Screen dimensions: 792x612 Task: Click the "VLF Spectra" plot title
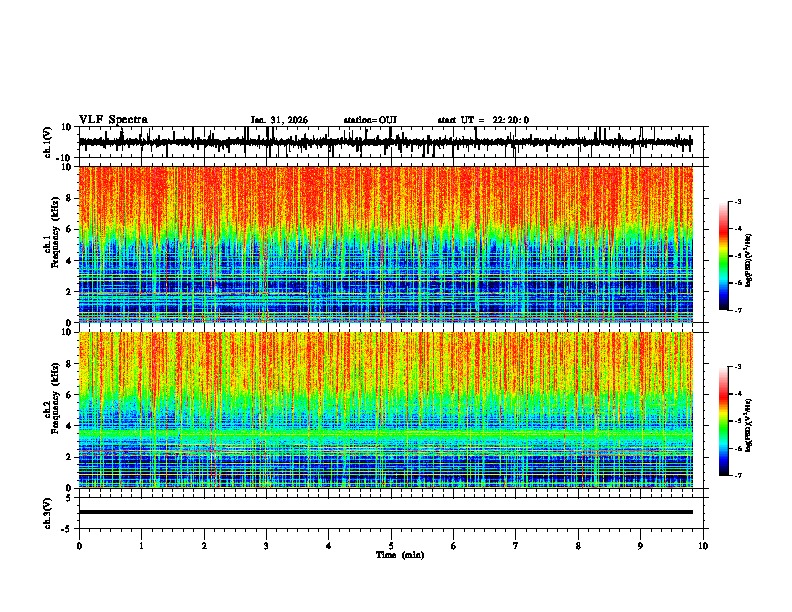tap(113, 120)
